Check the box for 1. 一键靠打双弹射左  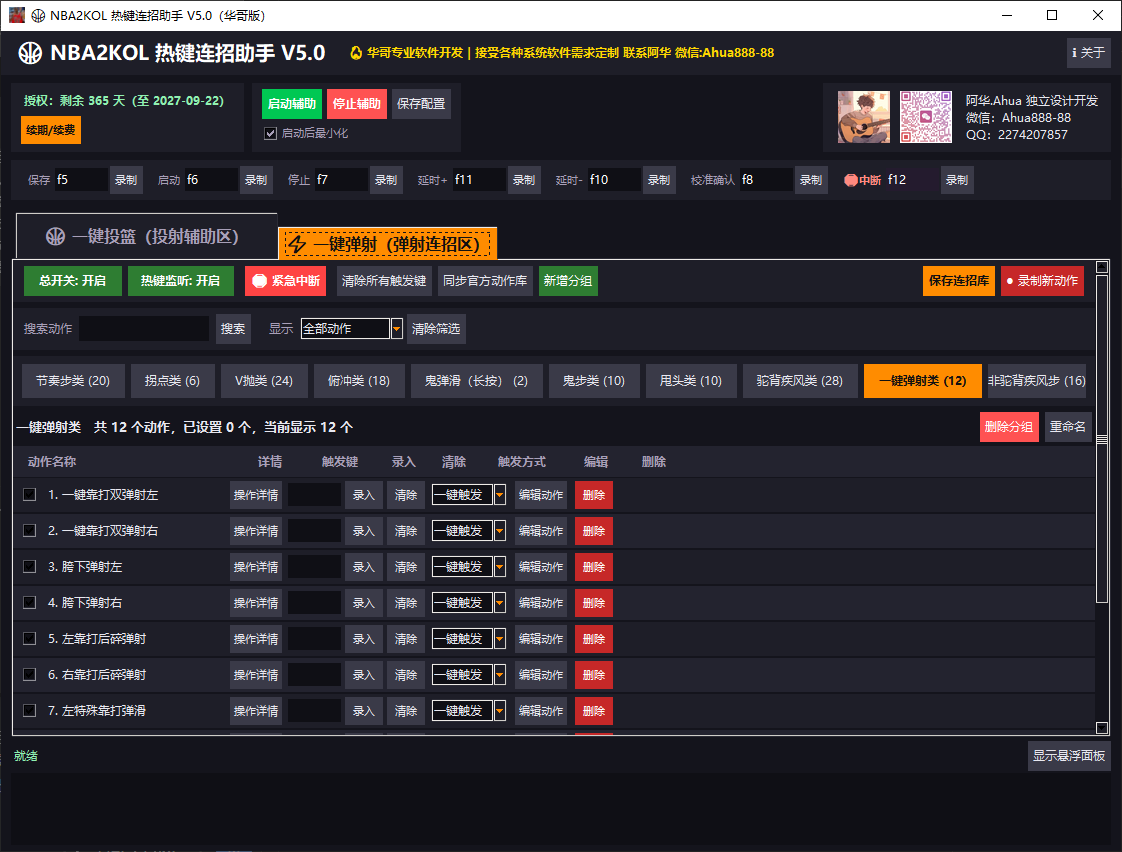(x=29, y=494)
